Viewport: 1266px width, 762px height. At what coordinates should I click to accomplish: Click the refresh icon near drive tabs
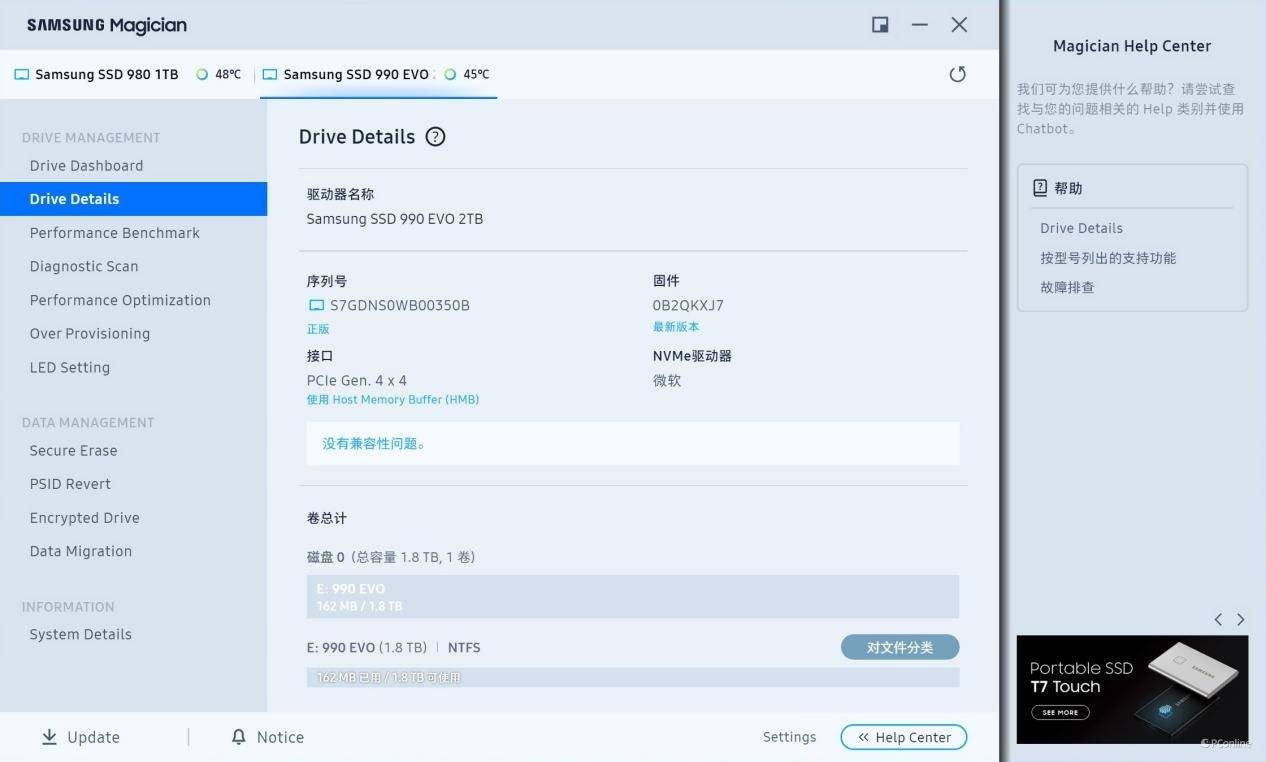tap(957, 74)
